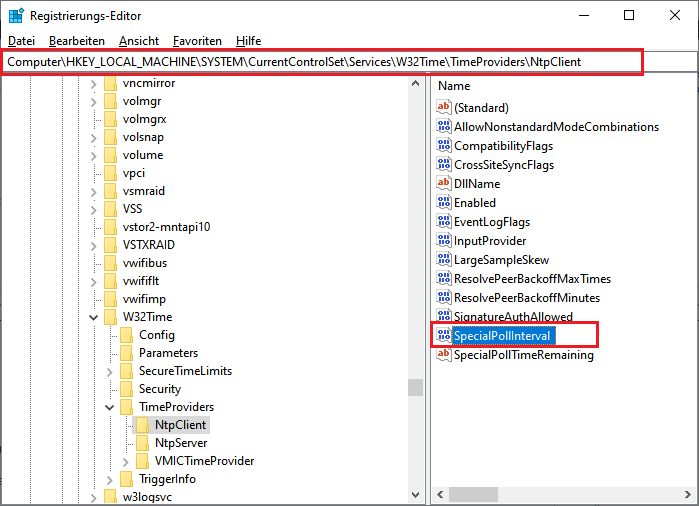Open the Ansicht menu

coord(138,41)
